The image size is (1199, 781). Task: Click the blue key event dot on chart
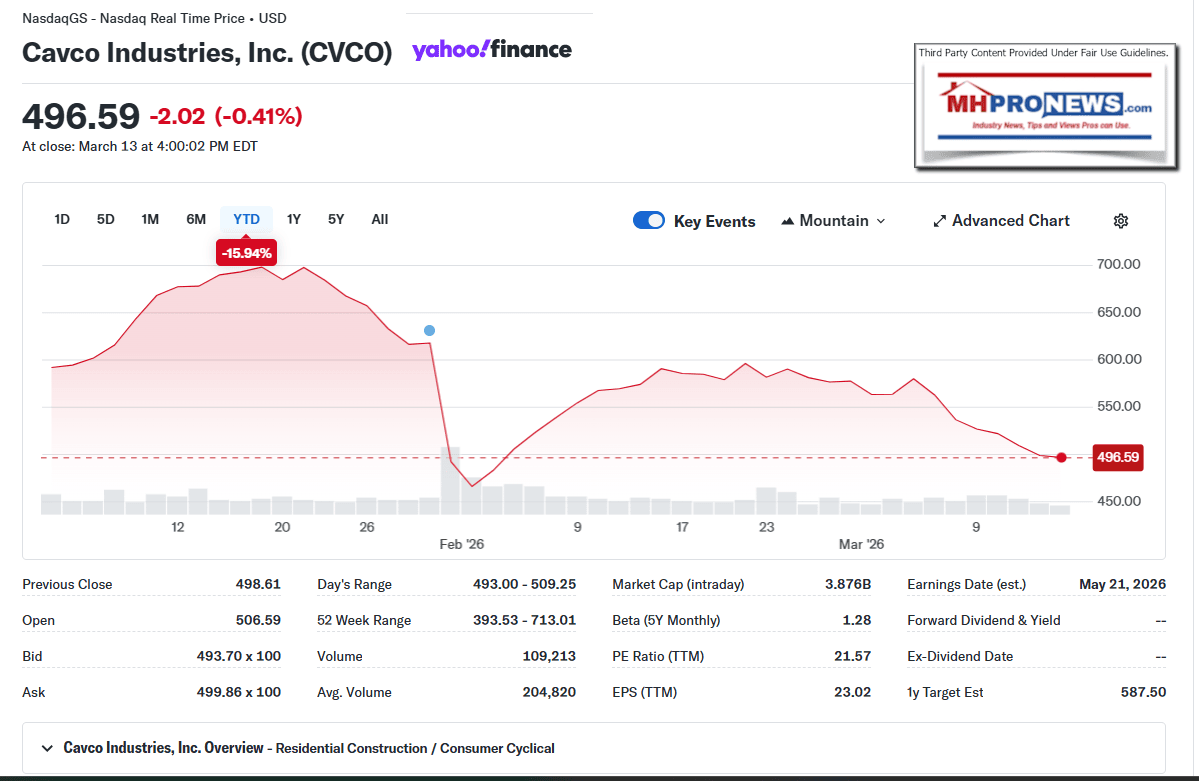pyautogui.click(x=429, y=330)
